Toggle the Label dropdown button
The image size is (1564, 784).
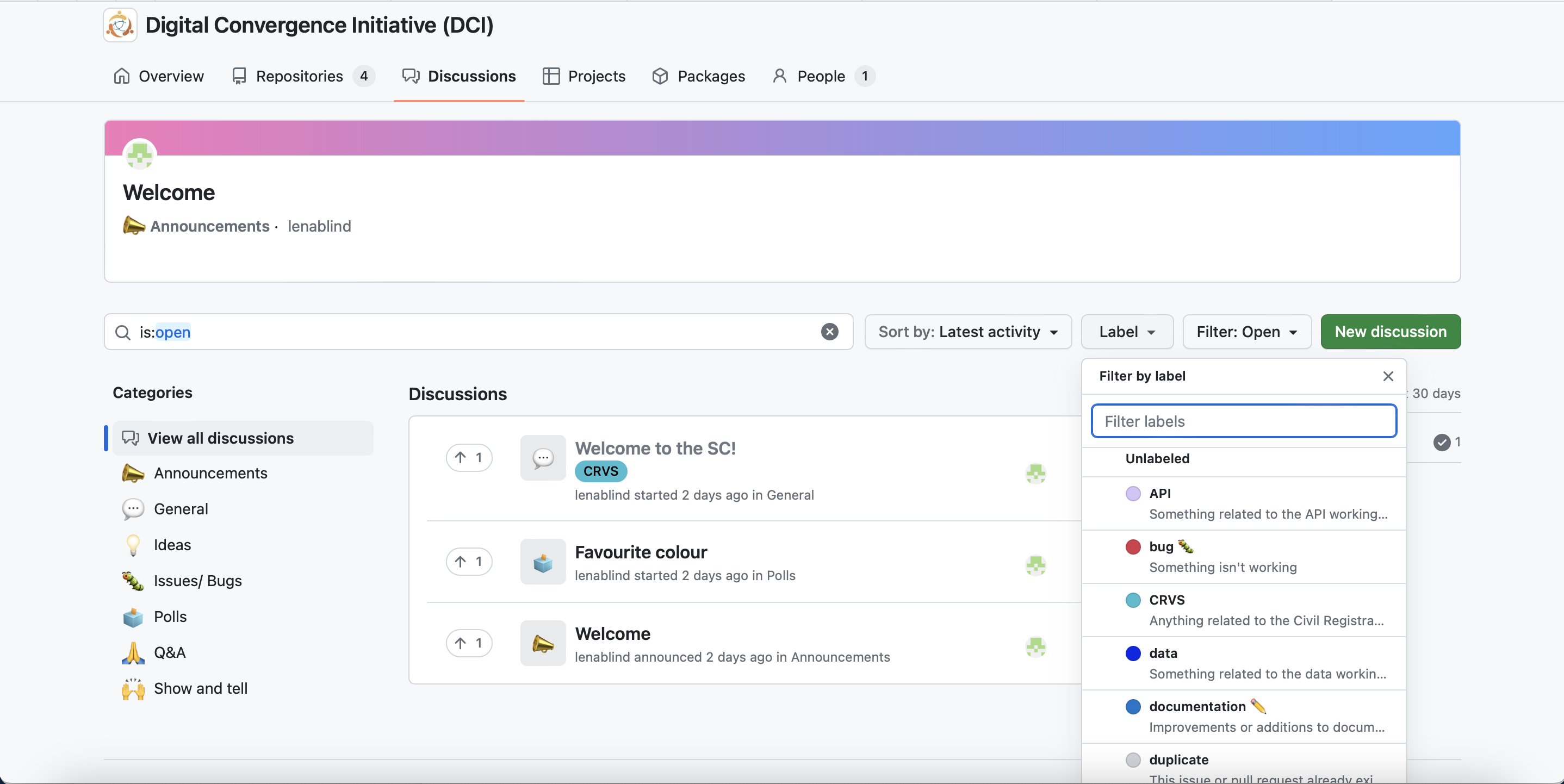click(x=1126, y=332)
